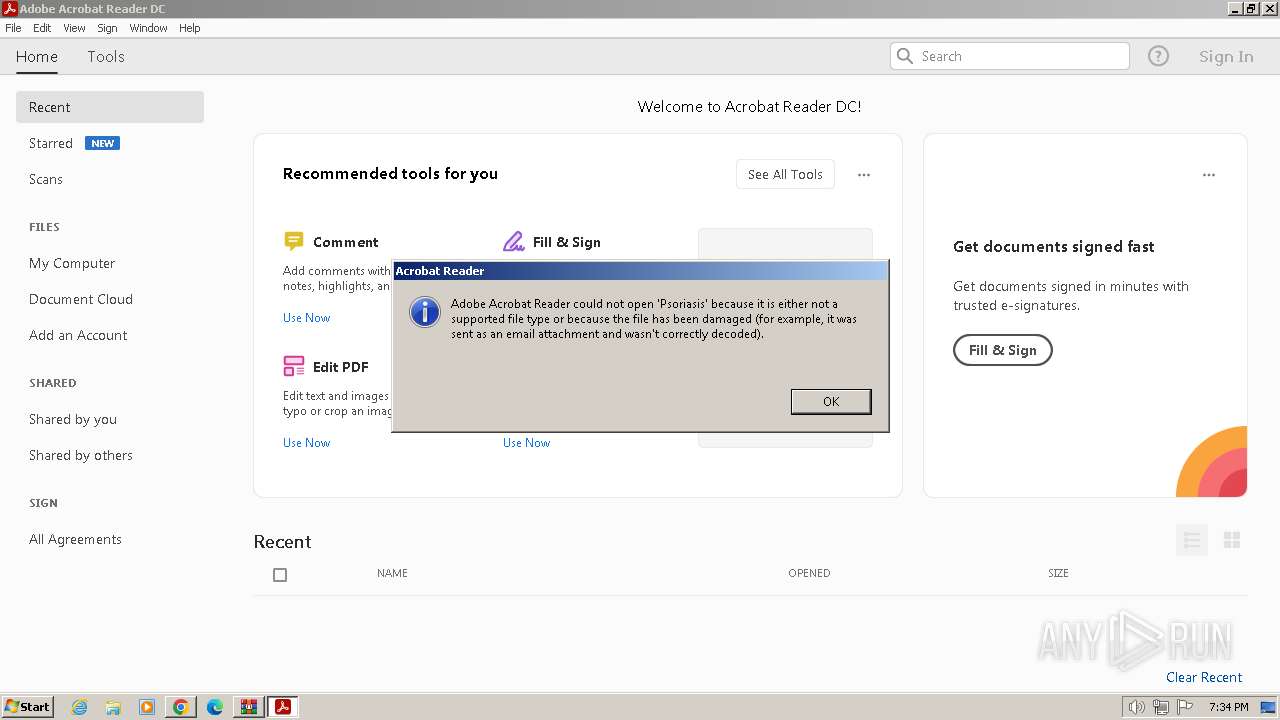1280x720 pixels.
Task: Switch to the Home tab
Action: [x=37, y=56]
